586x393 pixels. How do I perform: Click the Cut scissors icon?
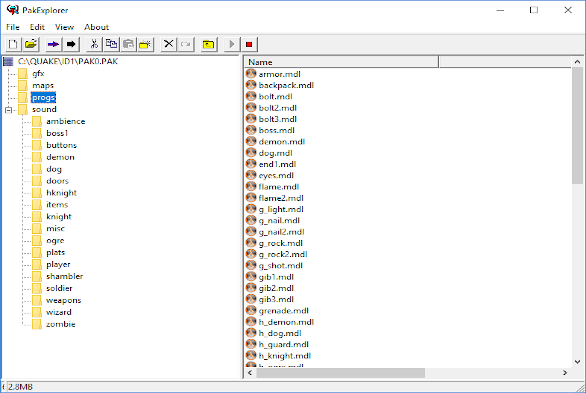click(94, 44)
